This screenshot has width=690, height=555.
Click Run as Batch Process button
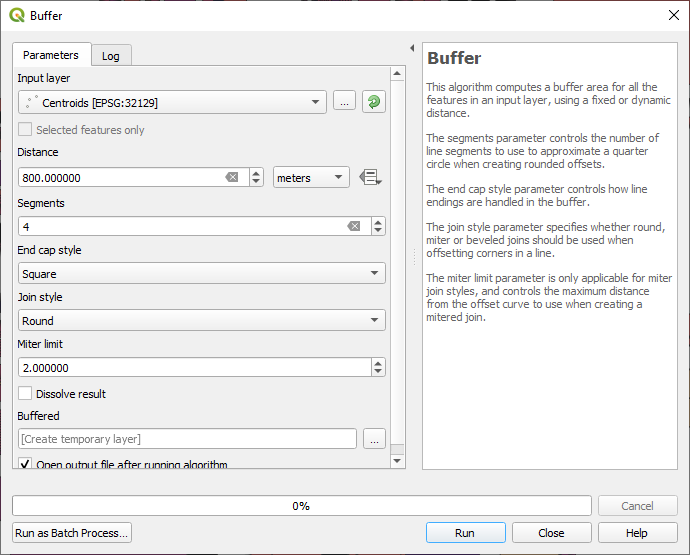coord(72,533)
